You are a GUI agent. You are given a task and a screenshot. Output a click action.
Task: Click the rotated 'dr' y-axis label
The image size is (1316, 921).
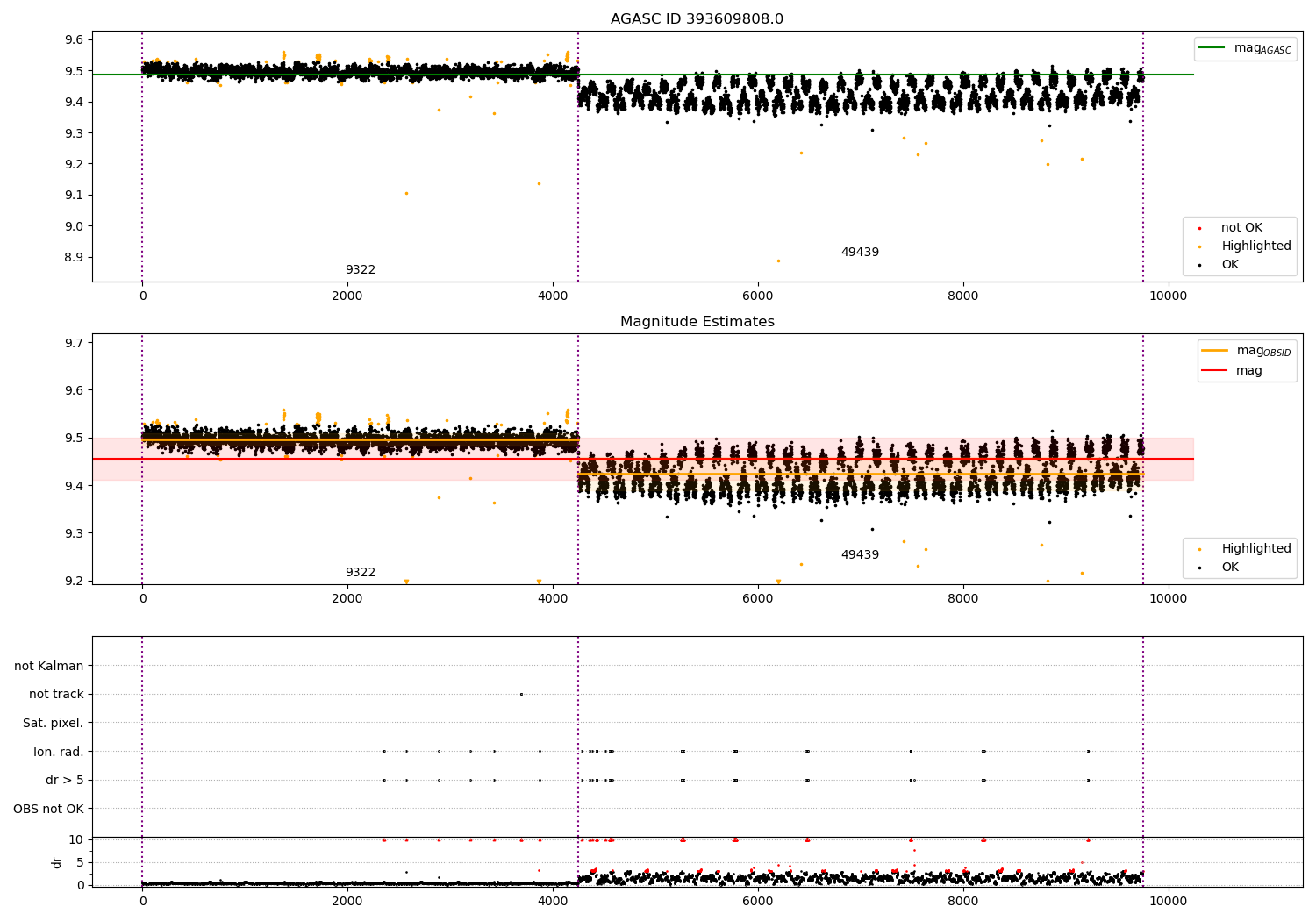point(57,862)
